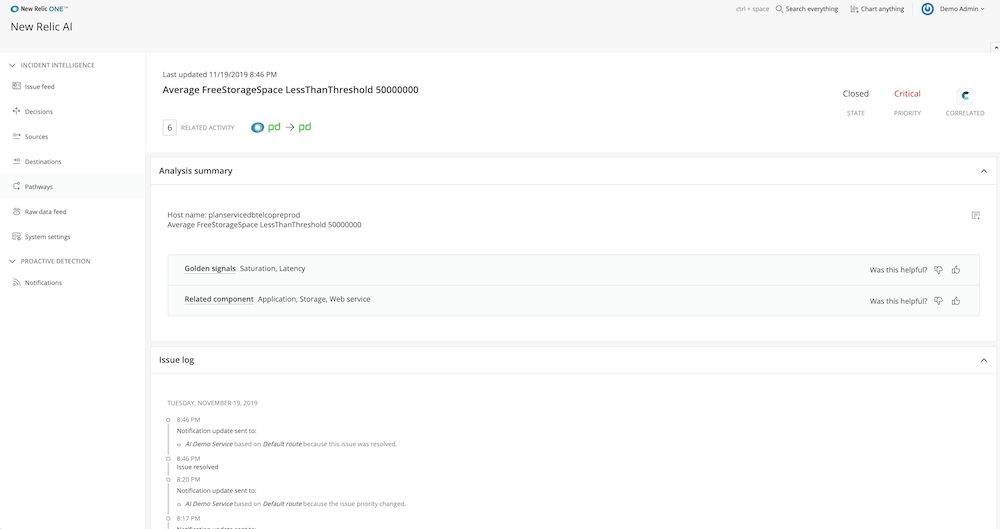Click the top-right collapse arrow
The image size is (1000, 529).
(995, 47)
